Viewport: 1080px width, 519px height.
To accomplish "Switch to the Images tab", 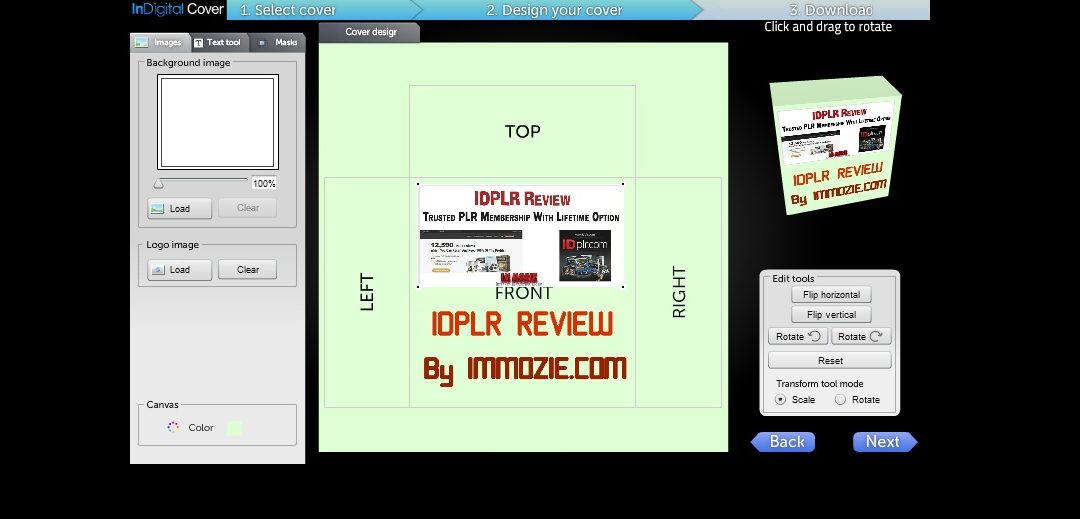I will pyautogui.click(x=159, y=43).
